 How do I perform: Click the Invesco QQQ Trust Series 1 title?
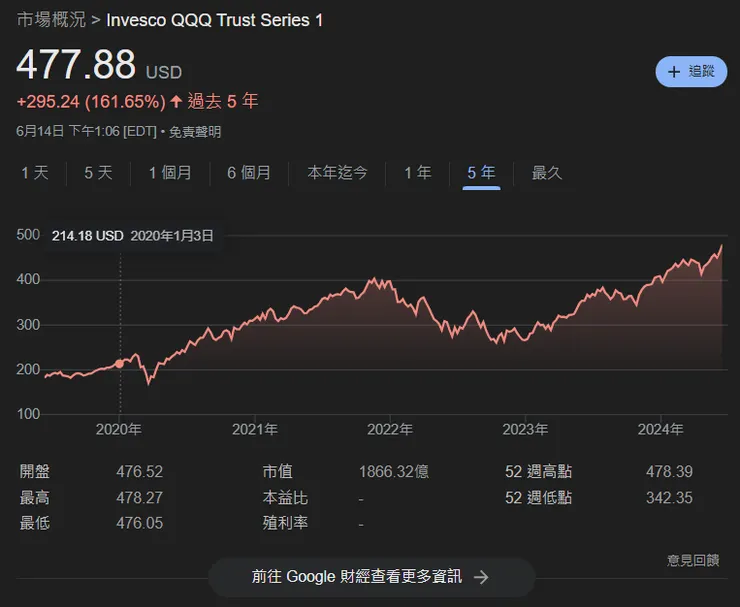(215, 20)
